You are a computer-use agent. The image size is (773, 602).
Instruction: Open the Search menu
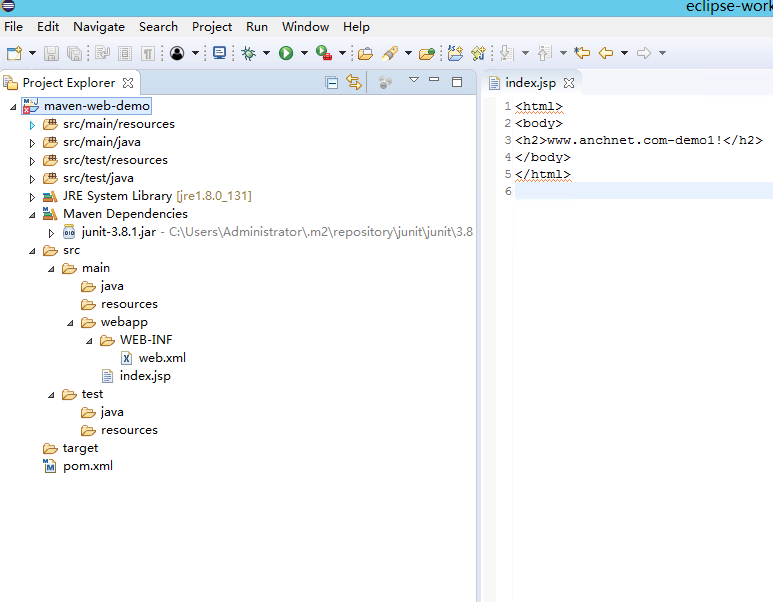coord(158,27)
